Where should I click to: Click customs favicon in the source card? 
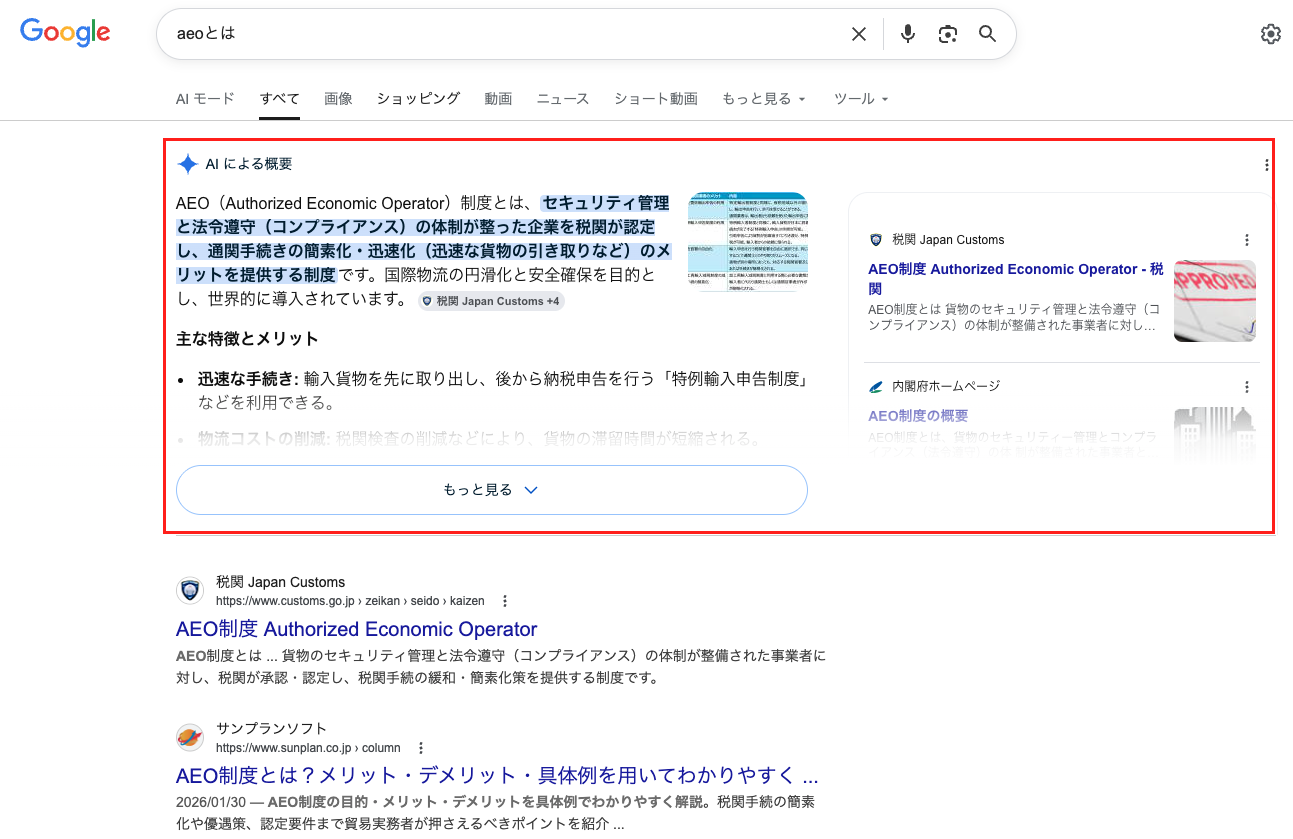coord(876,240)
